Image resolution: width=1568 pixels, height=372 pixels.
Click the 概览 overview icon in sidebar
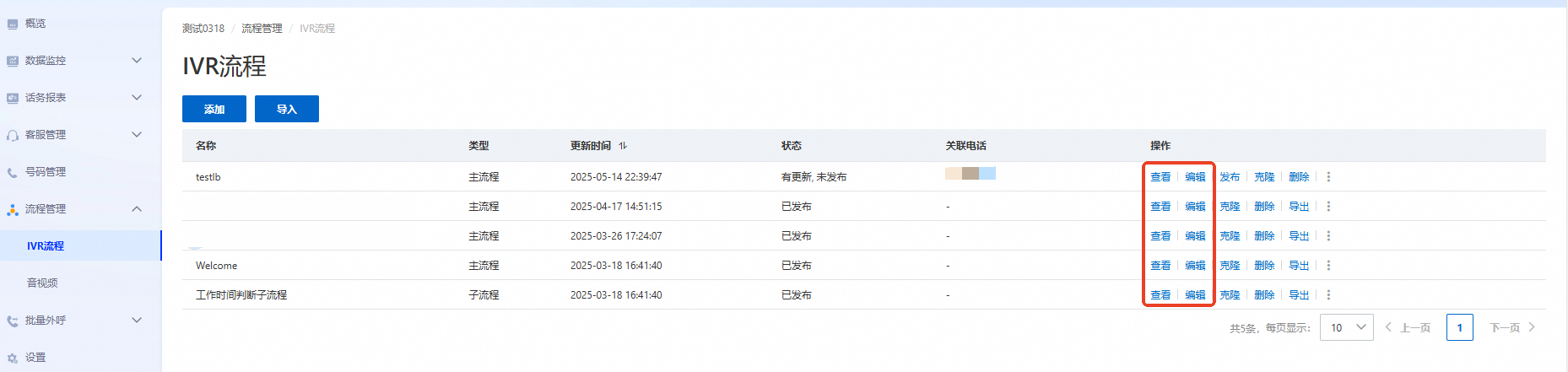click(13, 24)
